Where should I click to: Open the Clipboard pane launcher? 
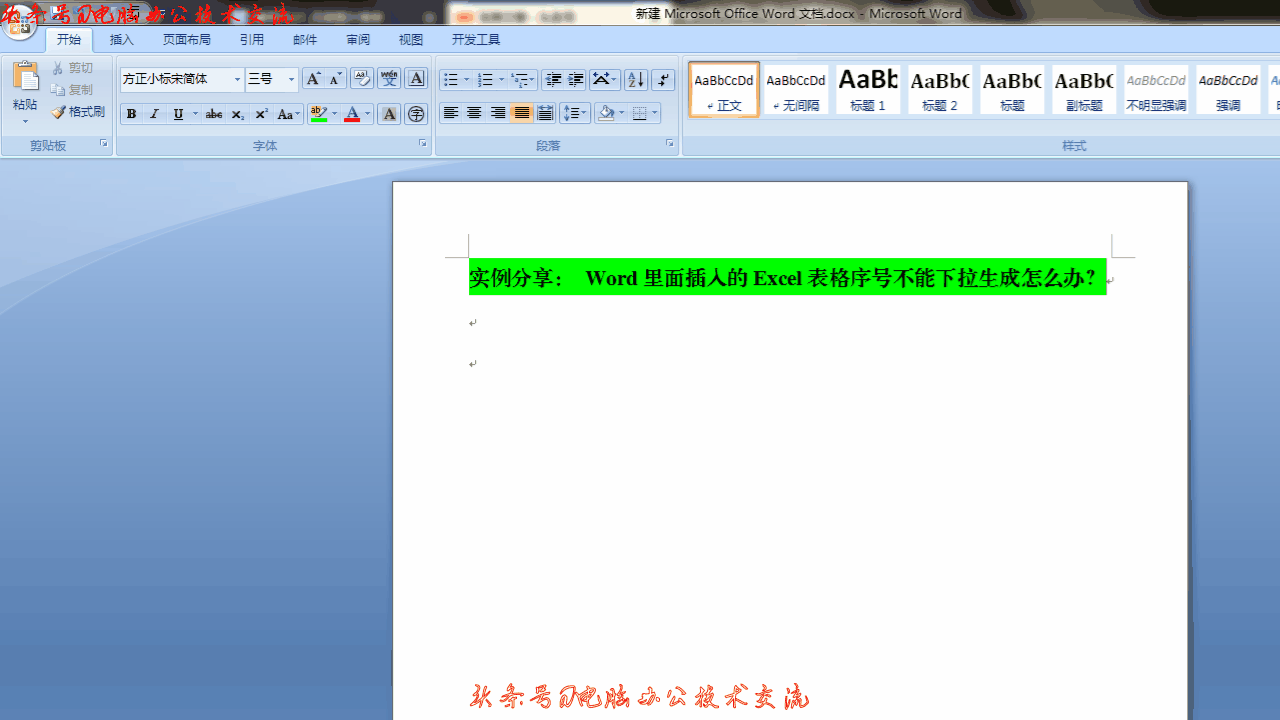104,145
